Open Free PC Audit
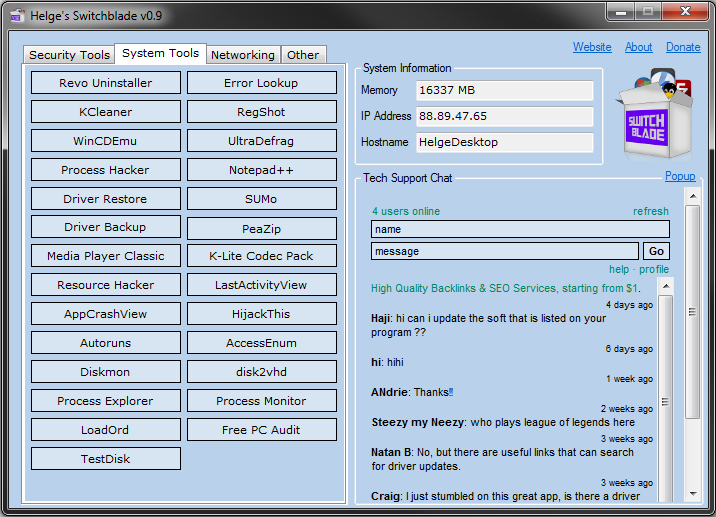Viewport: 716px width, 517px height. coord(261,430)
